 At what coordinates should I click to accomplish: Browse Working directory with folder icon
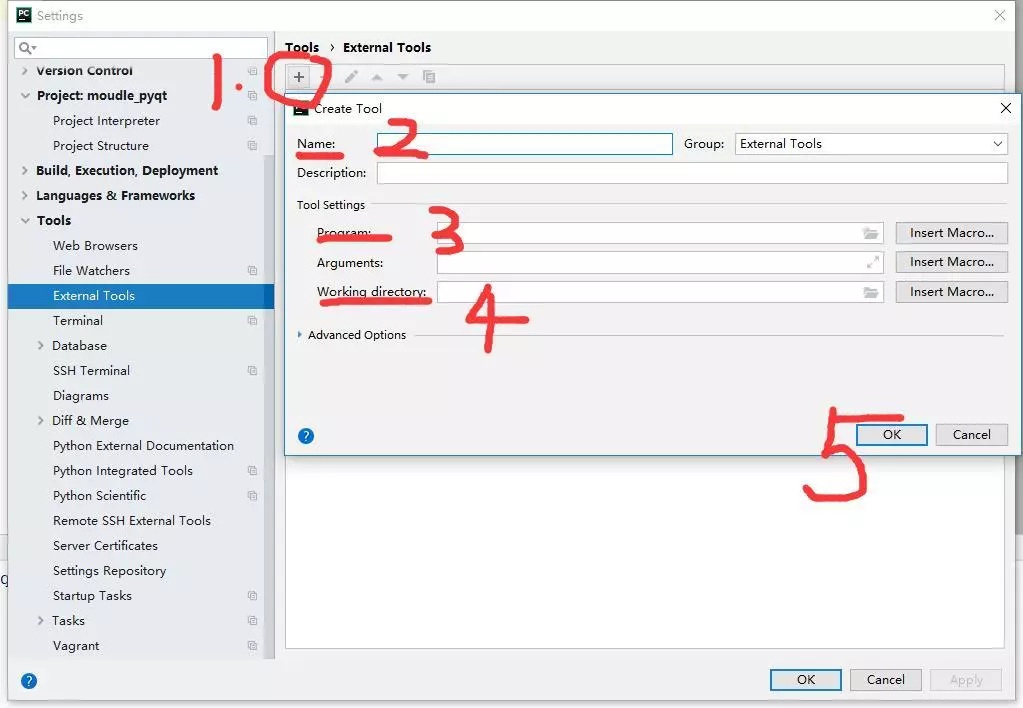tap(870, 292)
